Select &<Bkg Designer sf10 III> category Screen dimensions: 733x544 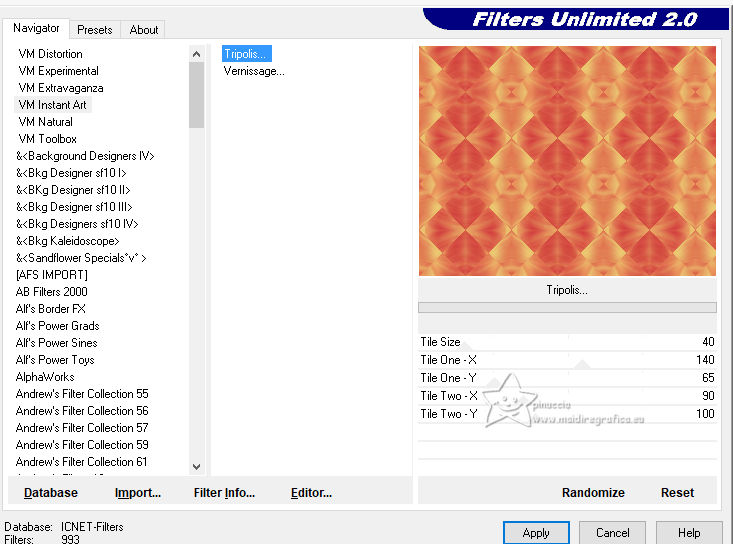74,207
